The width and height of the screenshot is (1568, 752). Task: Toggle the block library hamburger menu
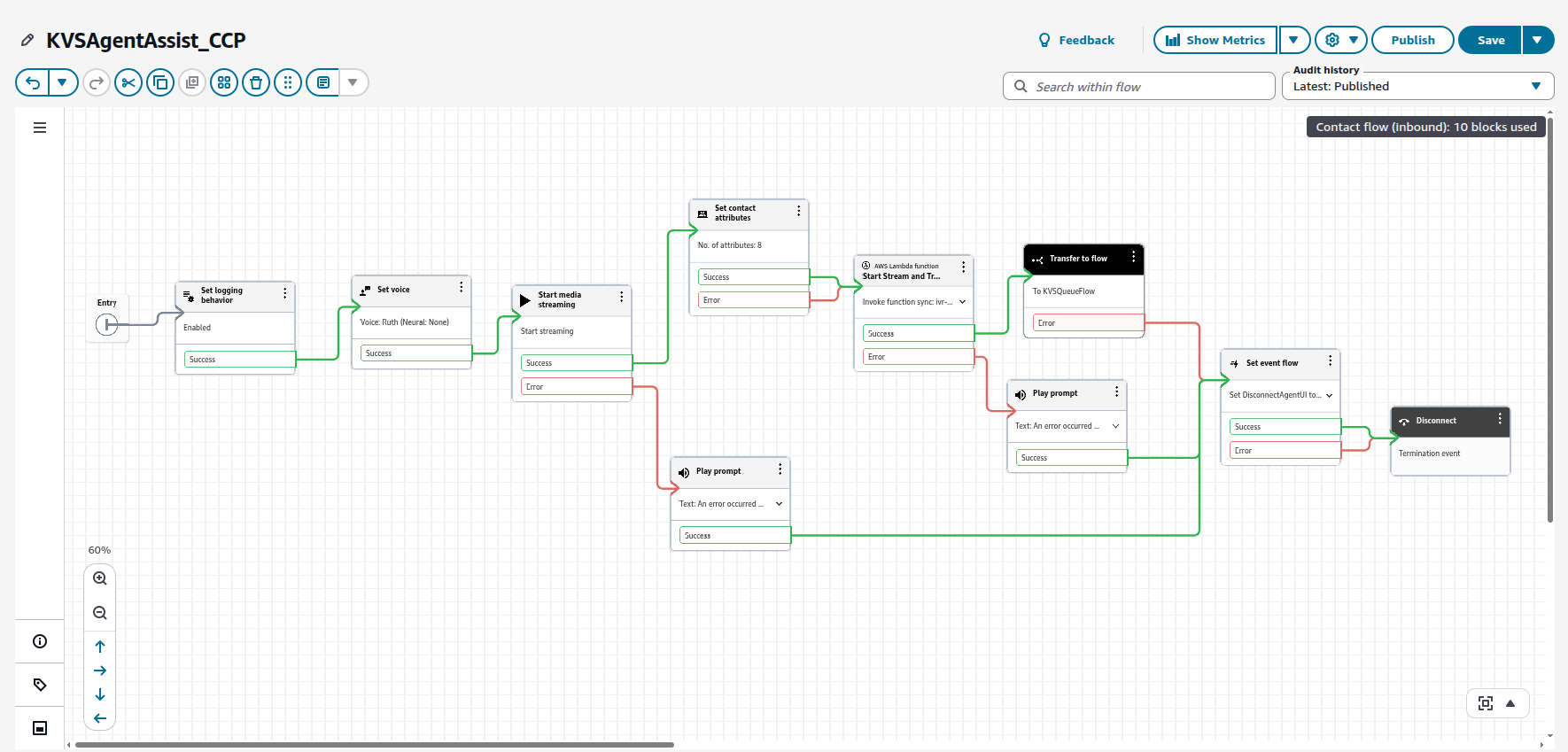click(40, 128)
